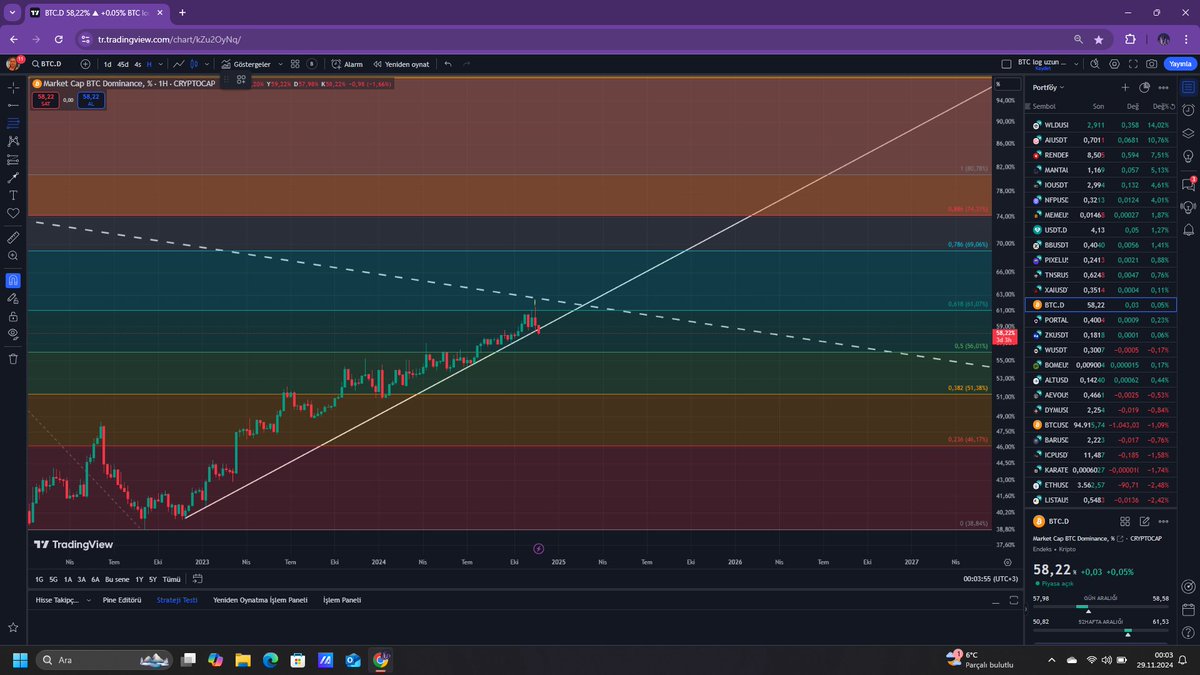This screenshot has height=675, width=1200.
Task: Toggle hide all drawings eye icon
Action: coord(13,334)
